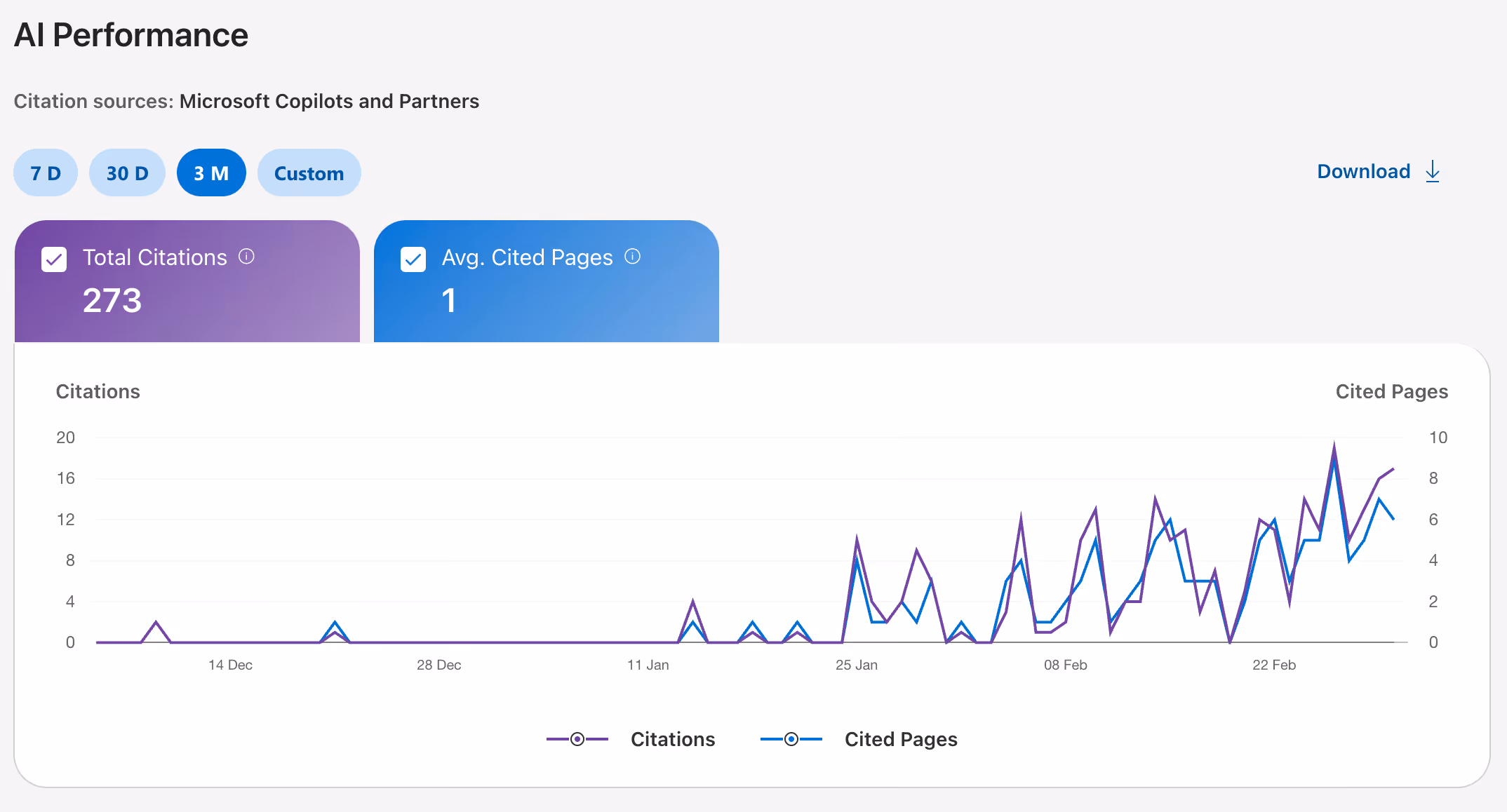Toggle the Citations series legend label
This screenshot has height=812, width=1507.
point(672,739)
